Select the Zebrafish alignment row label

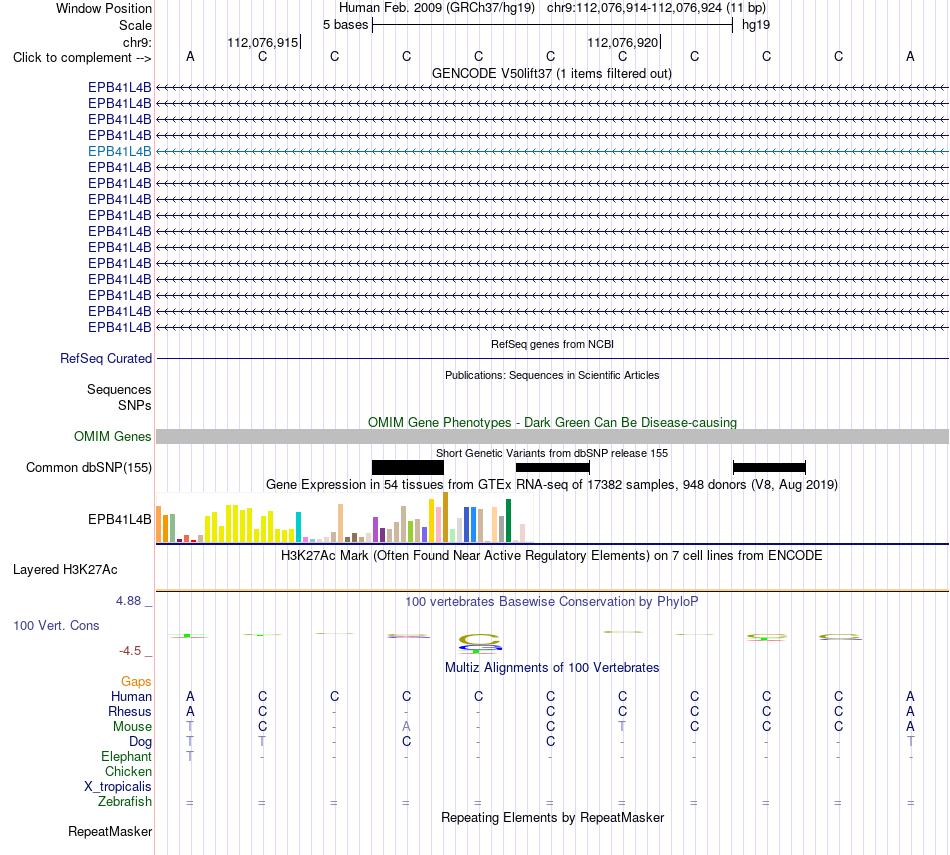[x=124, y=802]
